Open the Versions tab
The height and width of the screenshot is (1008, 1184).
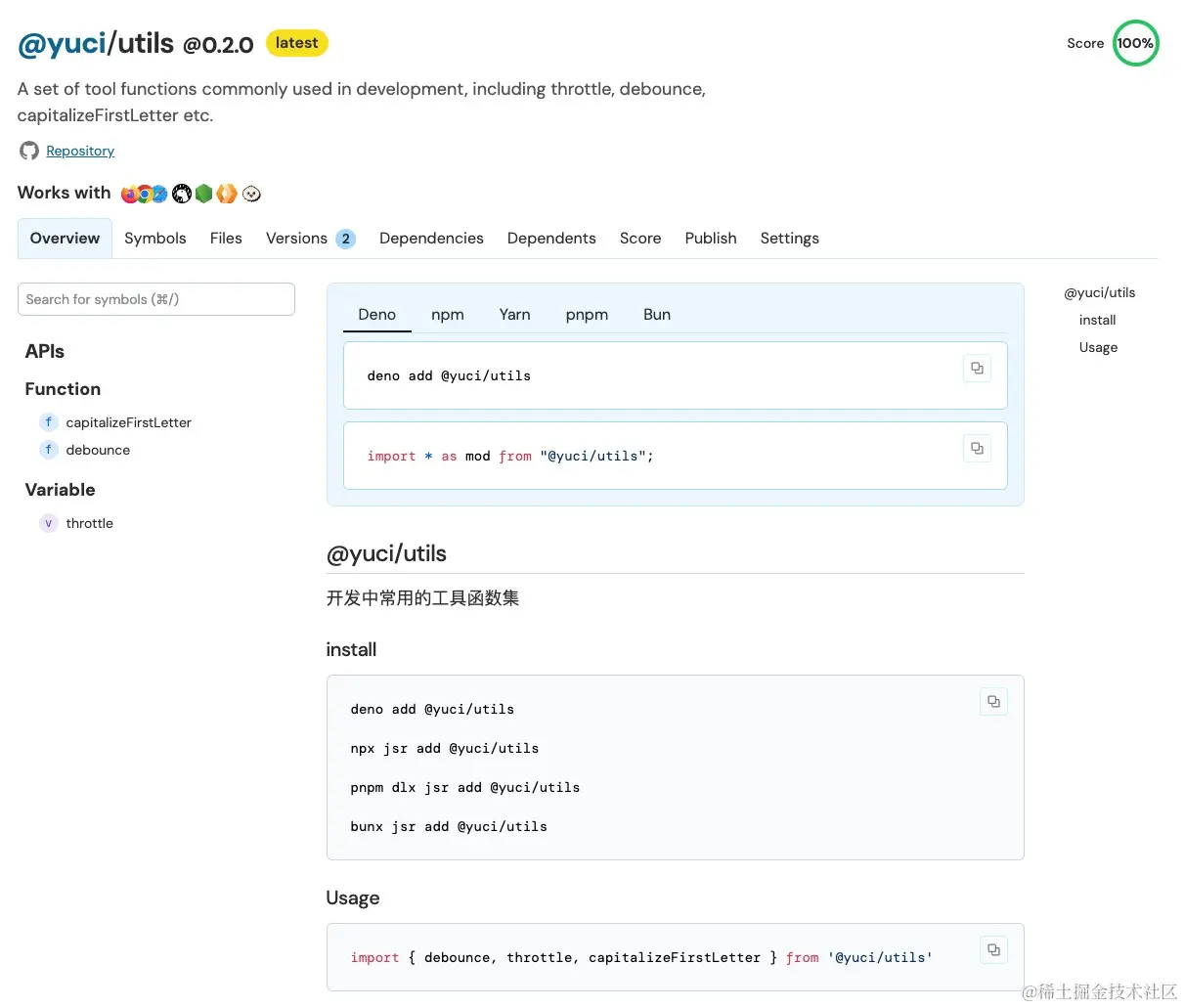(310, 239)
